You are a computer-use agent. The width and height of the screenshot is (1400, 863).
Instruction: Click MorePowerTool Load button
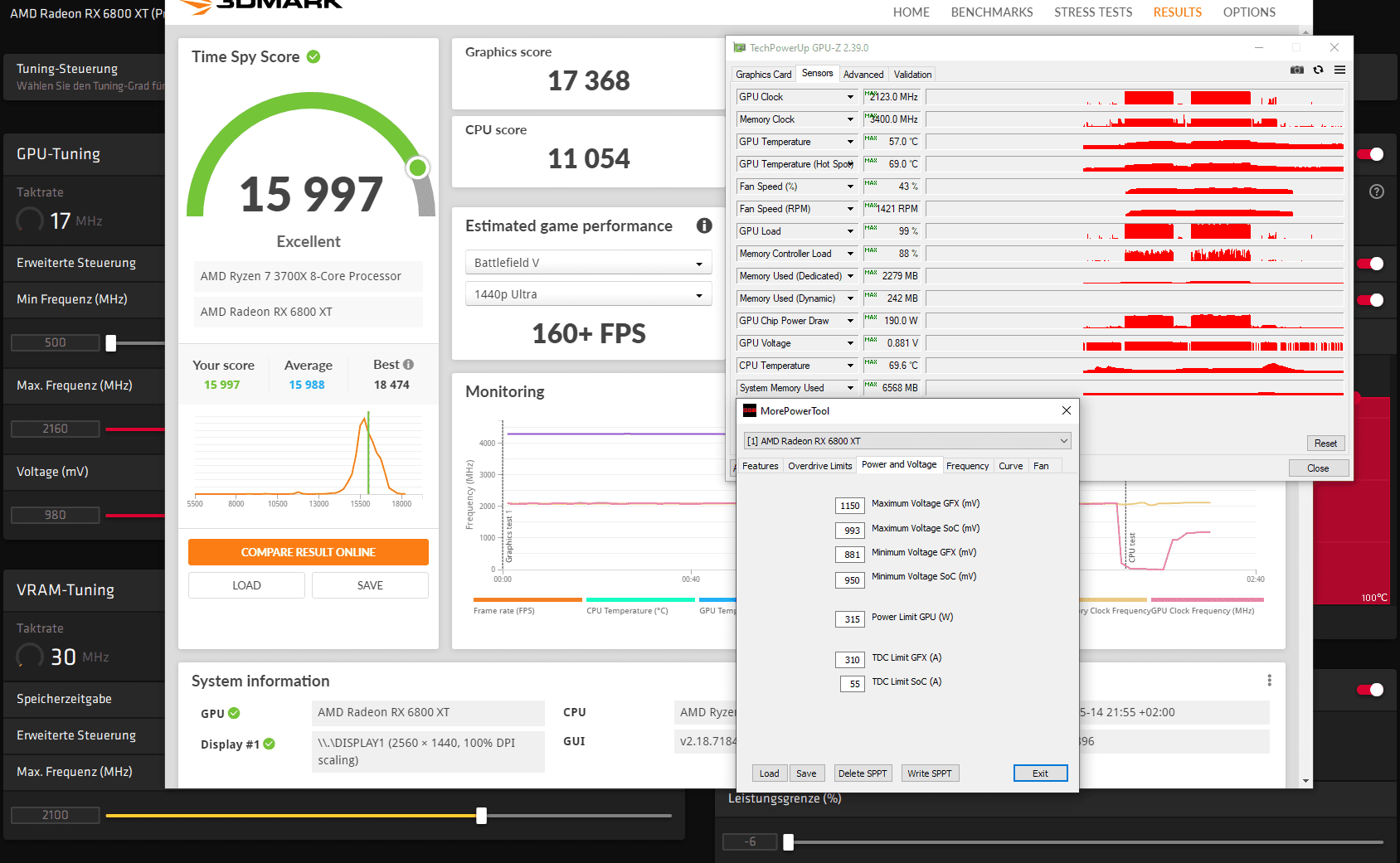tap(769, 773)
